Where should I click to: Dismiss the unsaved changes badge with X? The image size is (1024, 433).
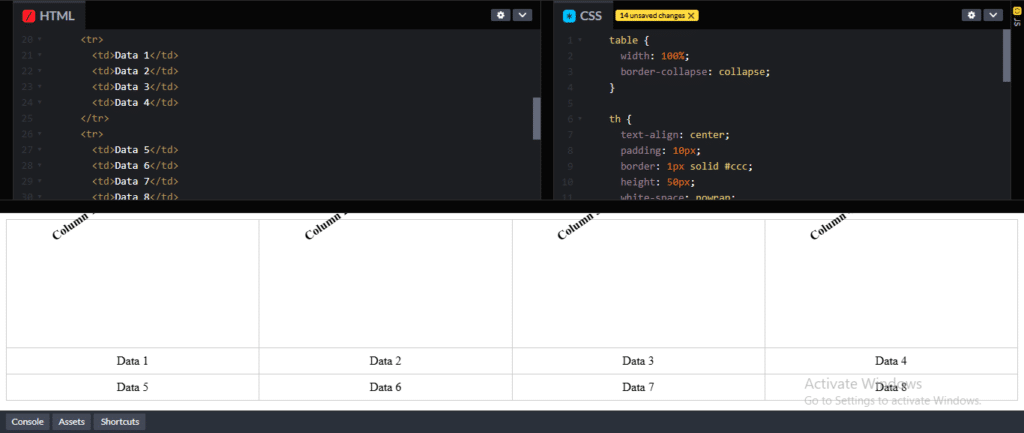click(x=691, y=16)
